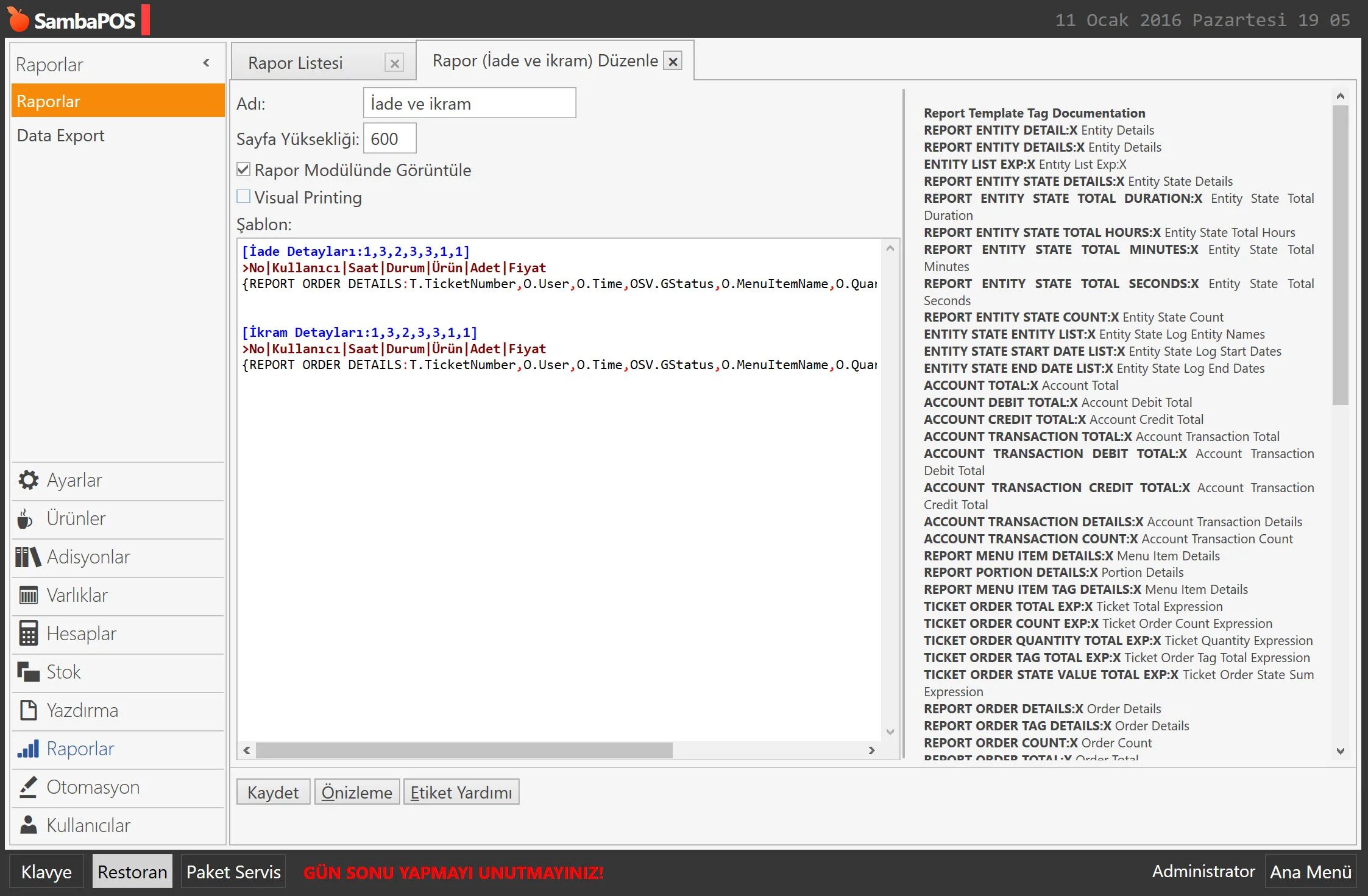Click right arrow of template horizontal scrollbar
The width and height of the screenshot is (1368, 896).
click(872, 750)
